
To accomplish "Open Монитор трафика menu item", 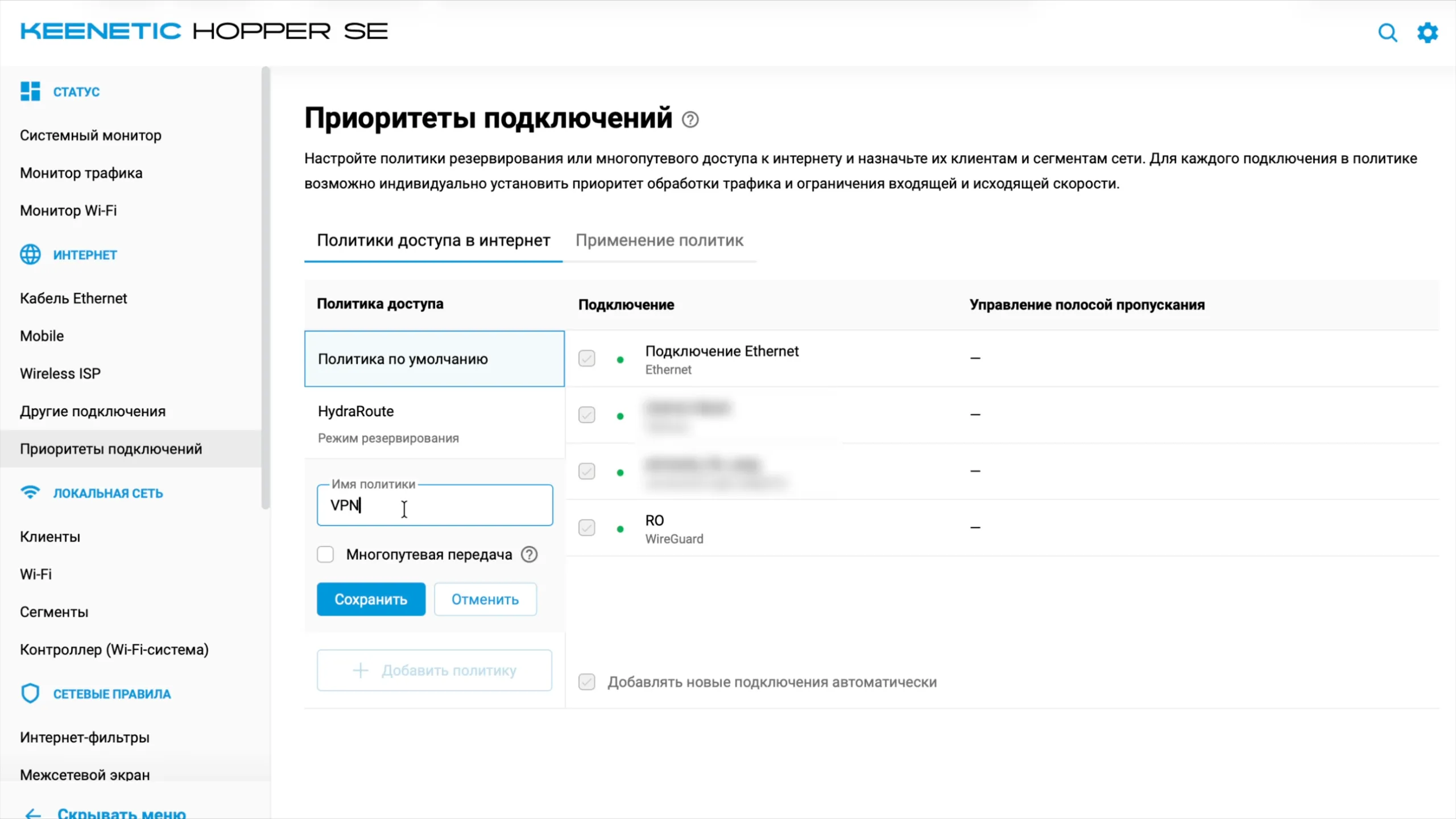I will tap(81, 173).
